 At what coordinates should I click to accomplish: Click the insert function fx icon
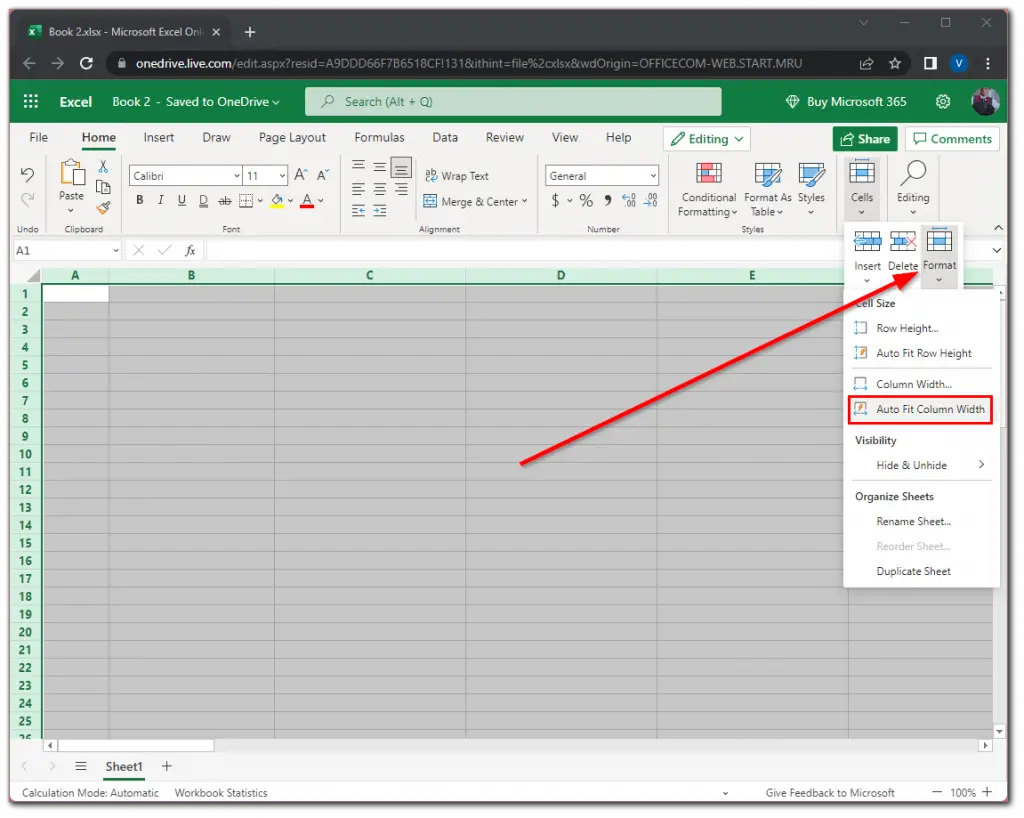(x=190, y=251)
